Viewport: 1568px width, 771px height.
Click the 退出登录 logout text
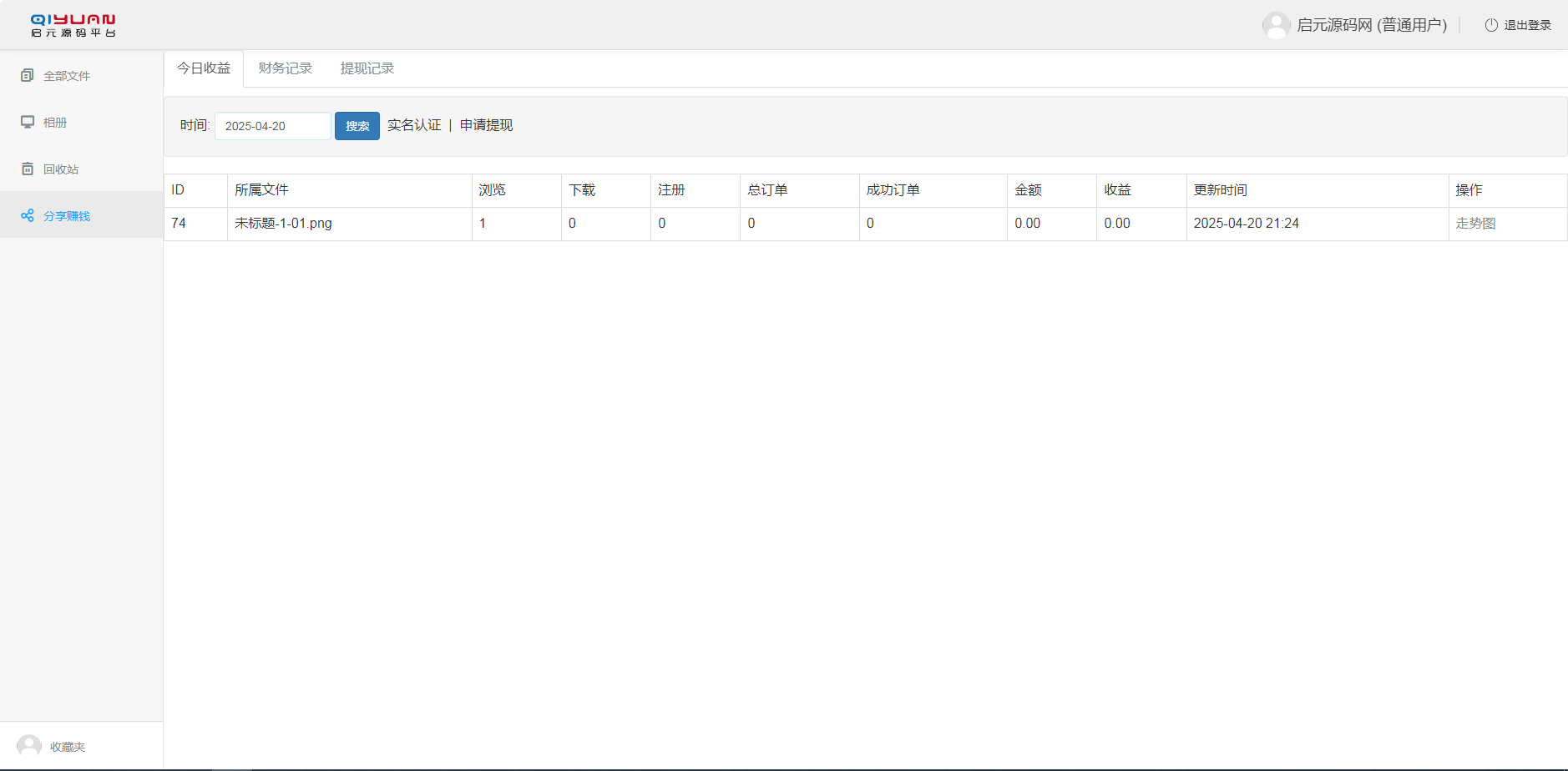tap(1527, 26)
